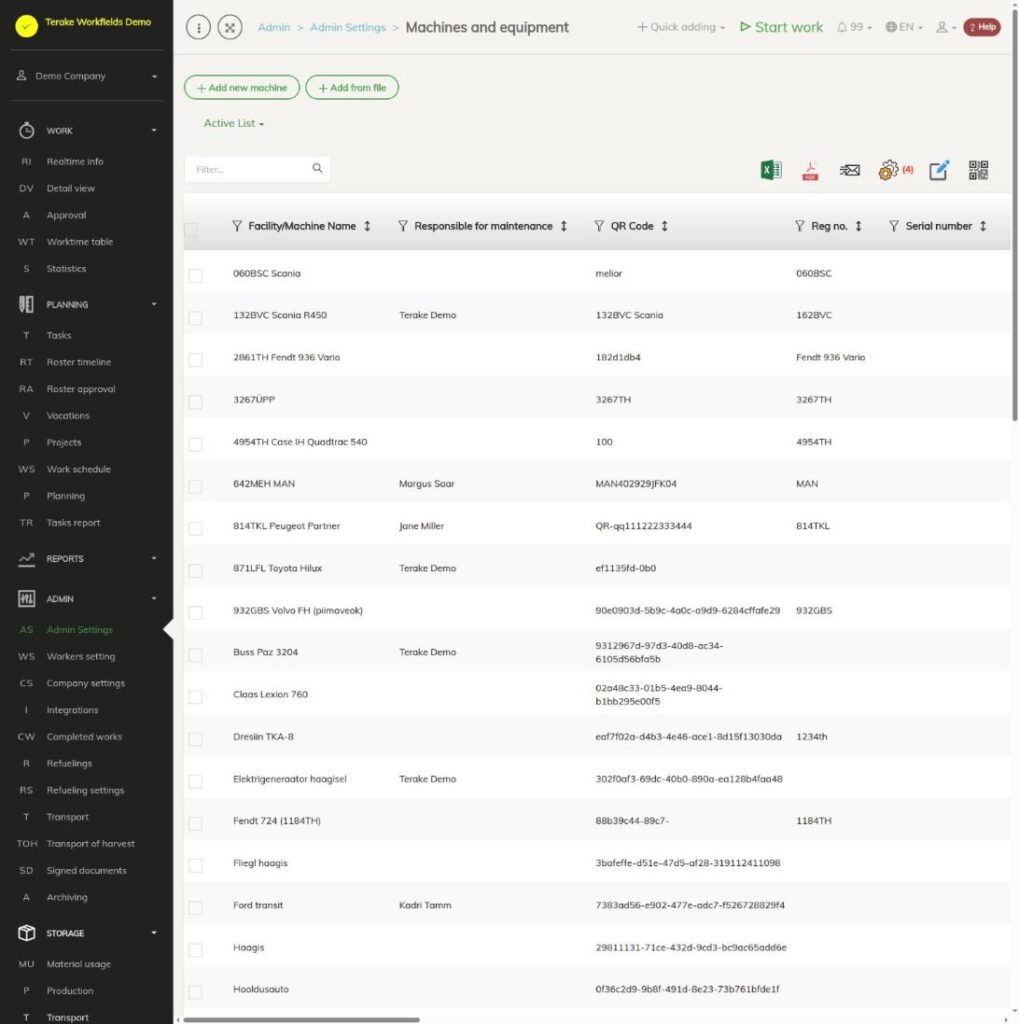
Task: Open Realtime info in sidebar
Action: (74, 161)
